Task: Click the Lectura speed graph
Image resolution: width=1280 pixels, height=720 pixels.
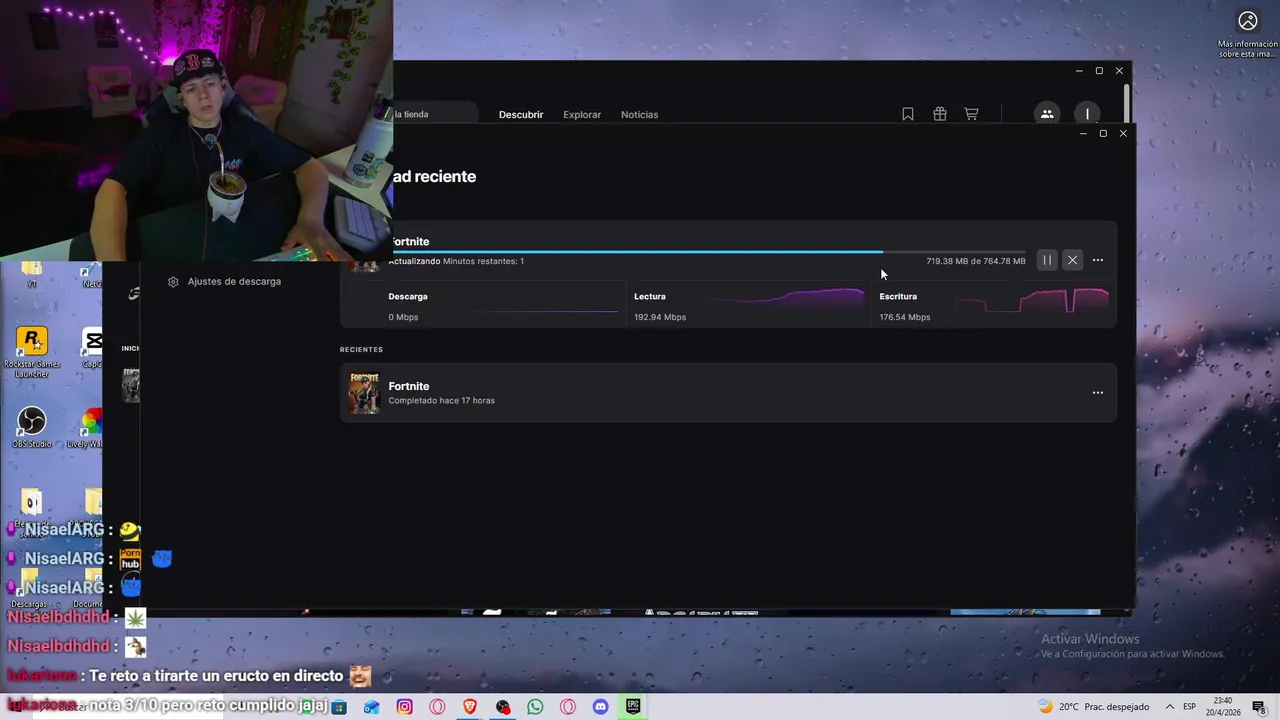Action: [x=785, y=298]
